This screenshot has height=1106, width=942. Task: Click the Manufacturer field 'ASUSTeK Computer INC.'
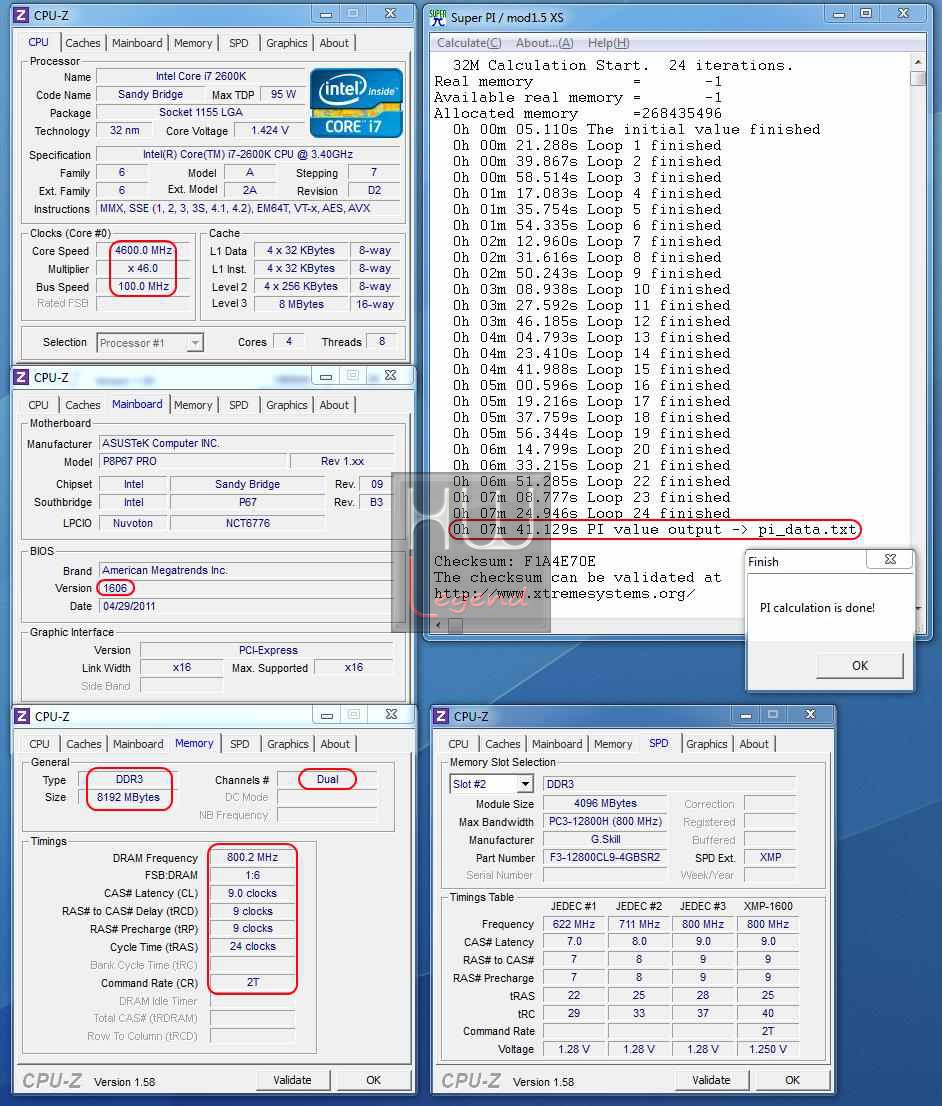coord(246,443)
